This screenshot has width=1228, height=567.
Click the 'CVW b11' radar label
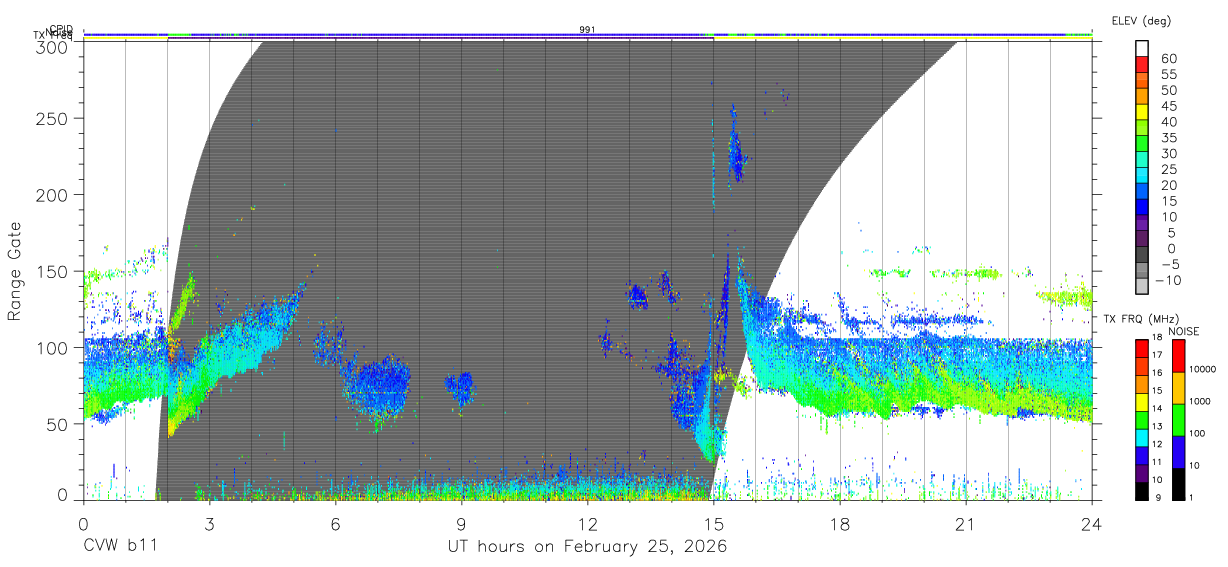(119, 547)
